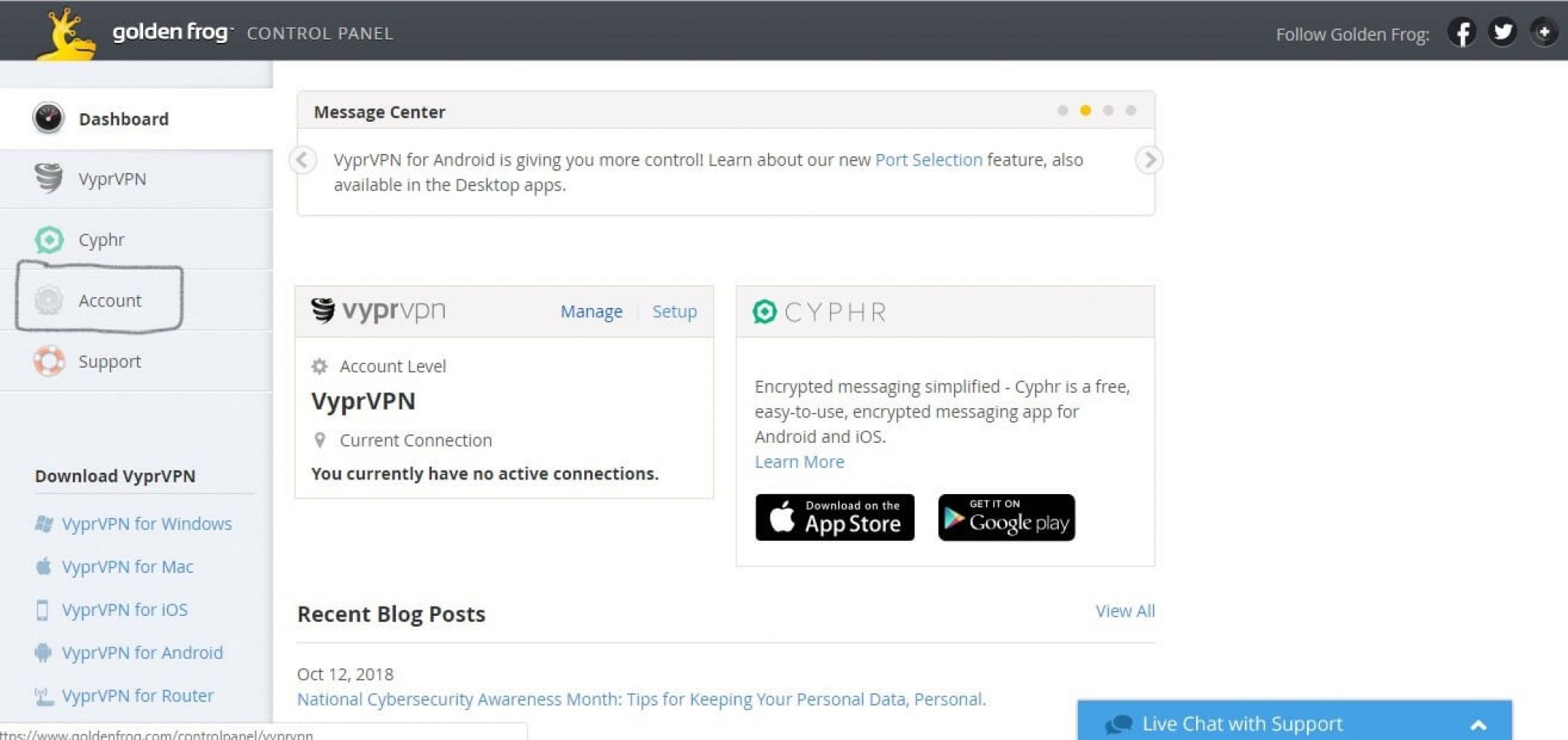Click the CYPHR card logo
Viewport: 1568px width, 740px height.
pos(819,312)
